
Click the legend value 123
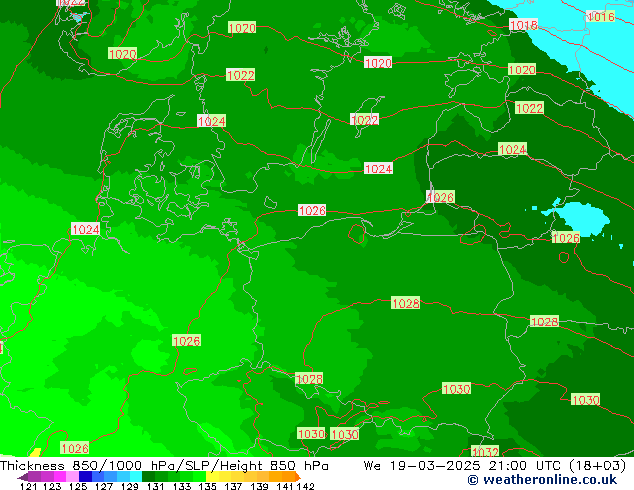(x=52, y=486)
